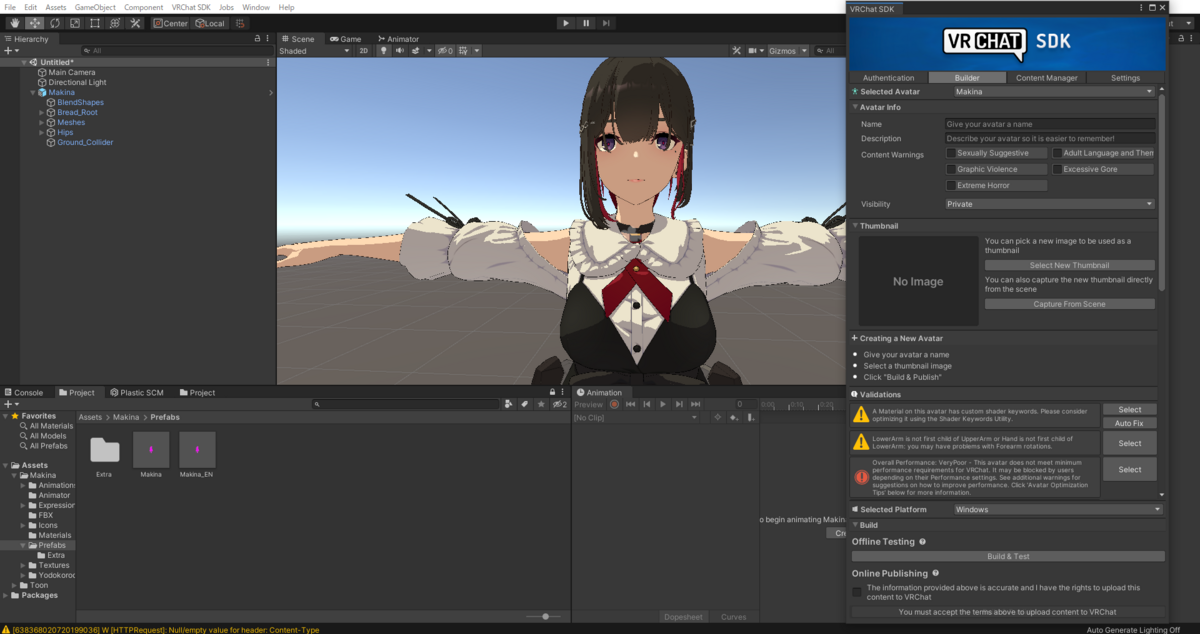Select the Hand tool in the toolbar
Viewport: 1200px width, 634px height.
point(14,23)
